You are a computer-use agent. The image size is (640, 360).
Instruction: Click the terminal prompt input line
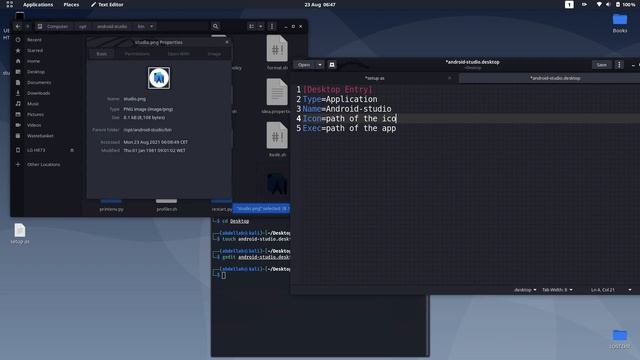[224, 276]
